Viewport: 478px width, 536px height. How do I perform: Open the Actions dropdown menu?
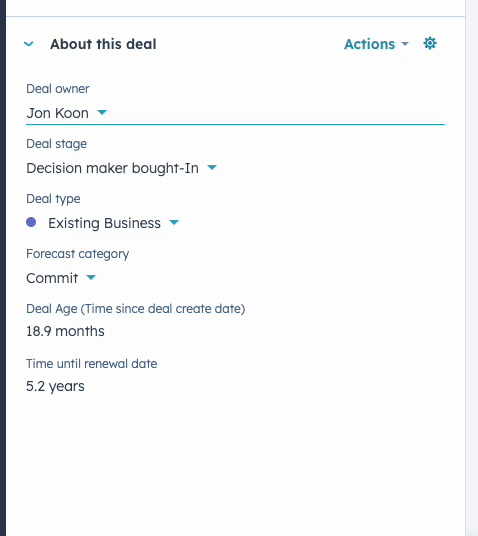(376, 44)
